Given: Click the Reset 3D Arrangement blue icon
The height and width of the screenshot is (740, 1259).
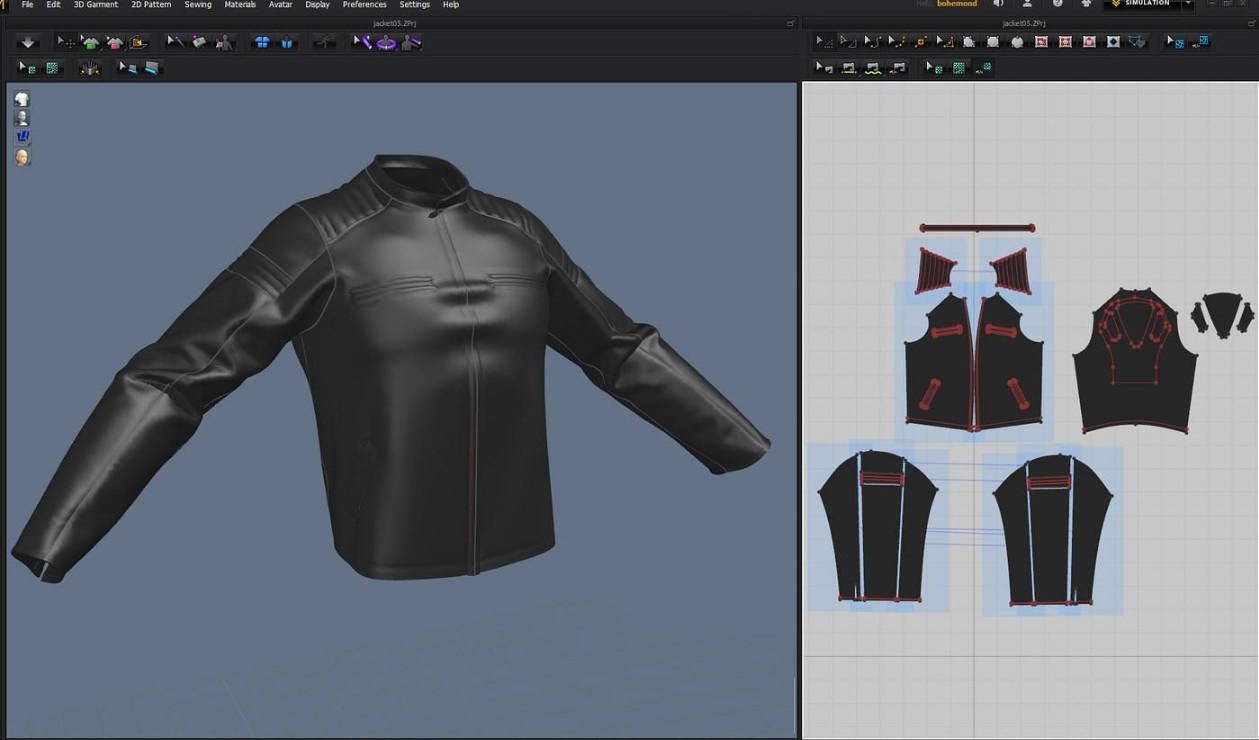Looking at the screenshot, I should (x=287, y=43).
